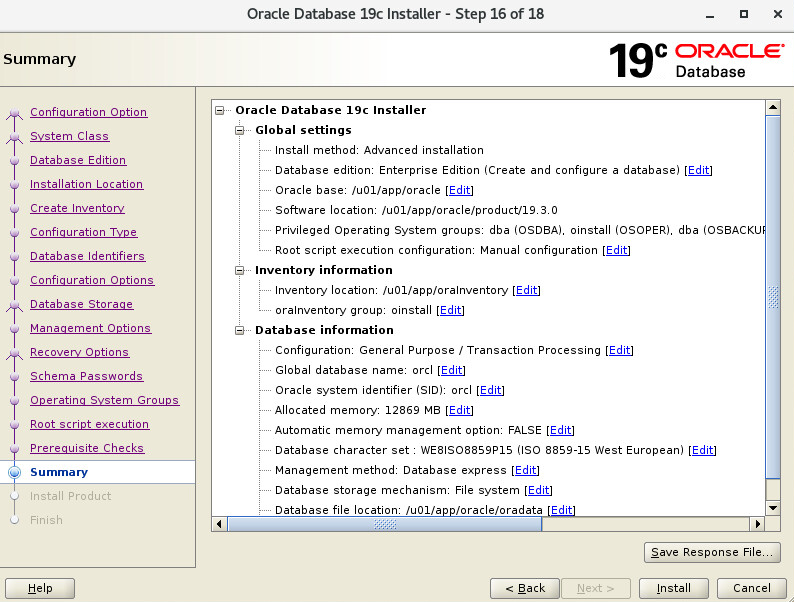This screenshot has width=794, height=602.
Task: Click the horizontal scrollbar left arrow
Action: click(219, 524)
